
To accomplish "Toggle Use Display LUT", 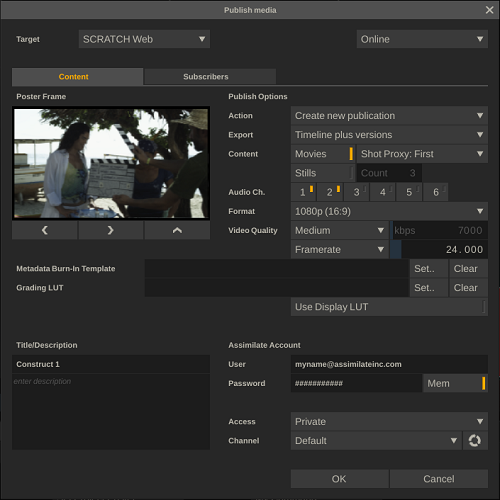I will [x=389, y=307].
